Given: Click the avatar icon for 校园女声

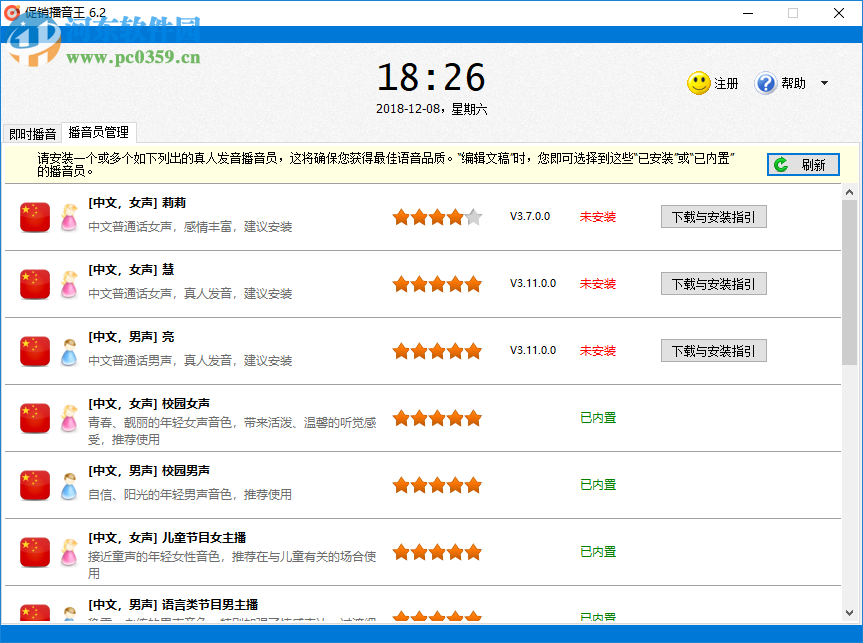Looking at the screenshot, I should pyautogui.click(x=68, y=417).
